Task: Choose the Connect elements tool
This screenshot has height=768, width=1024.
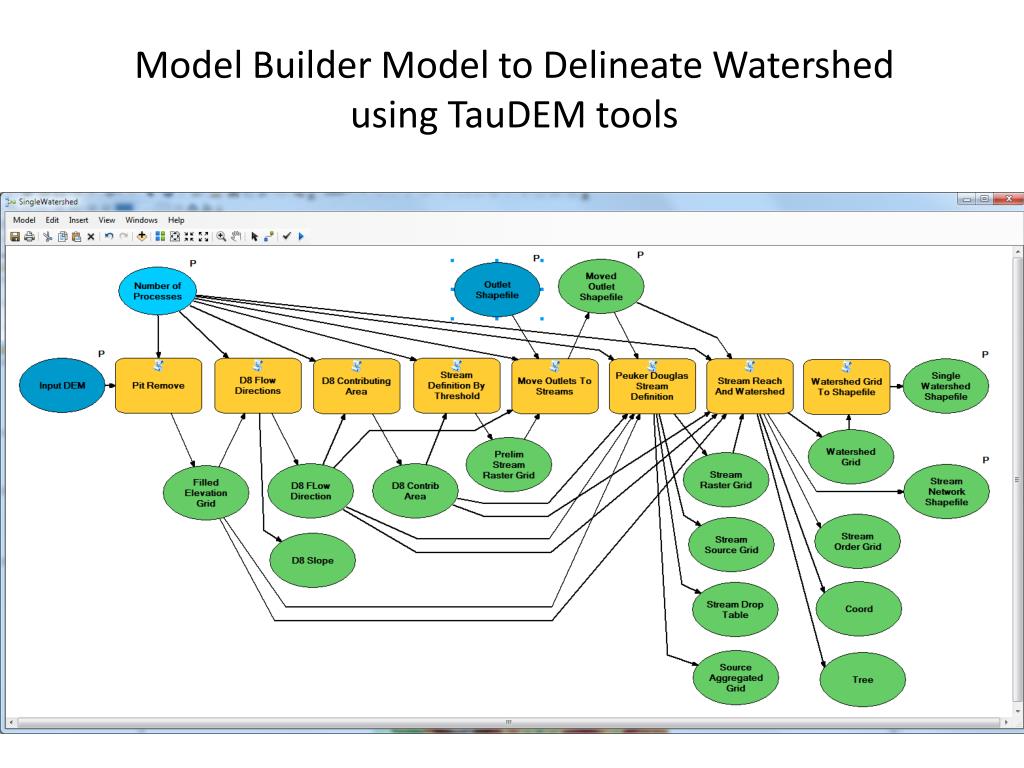Action: pyautogui.click(x=268, y=236)
